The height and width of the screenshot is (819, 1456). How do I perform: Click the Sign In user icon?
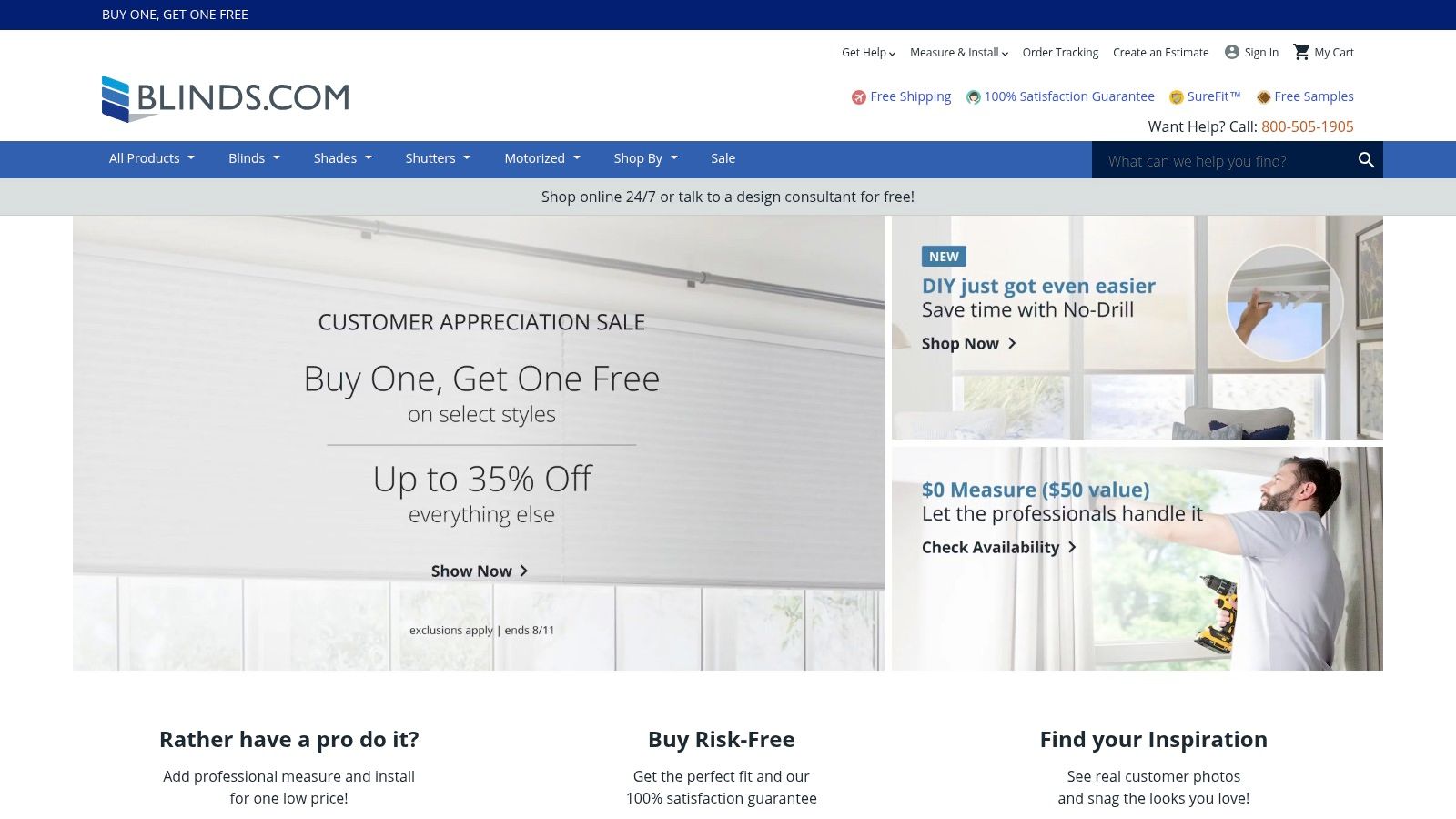click(1232, 52)
